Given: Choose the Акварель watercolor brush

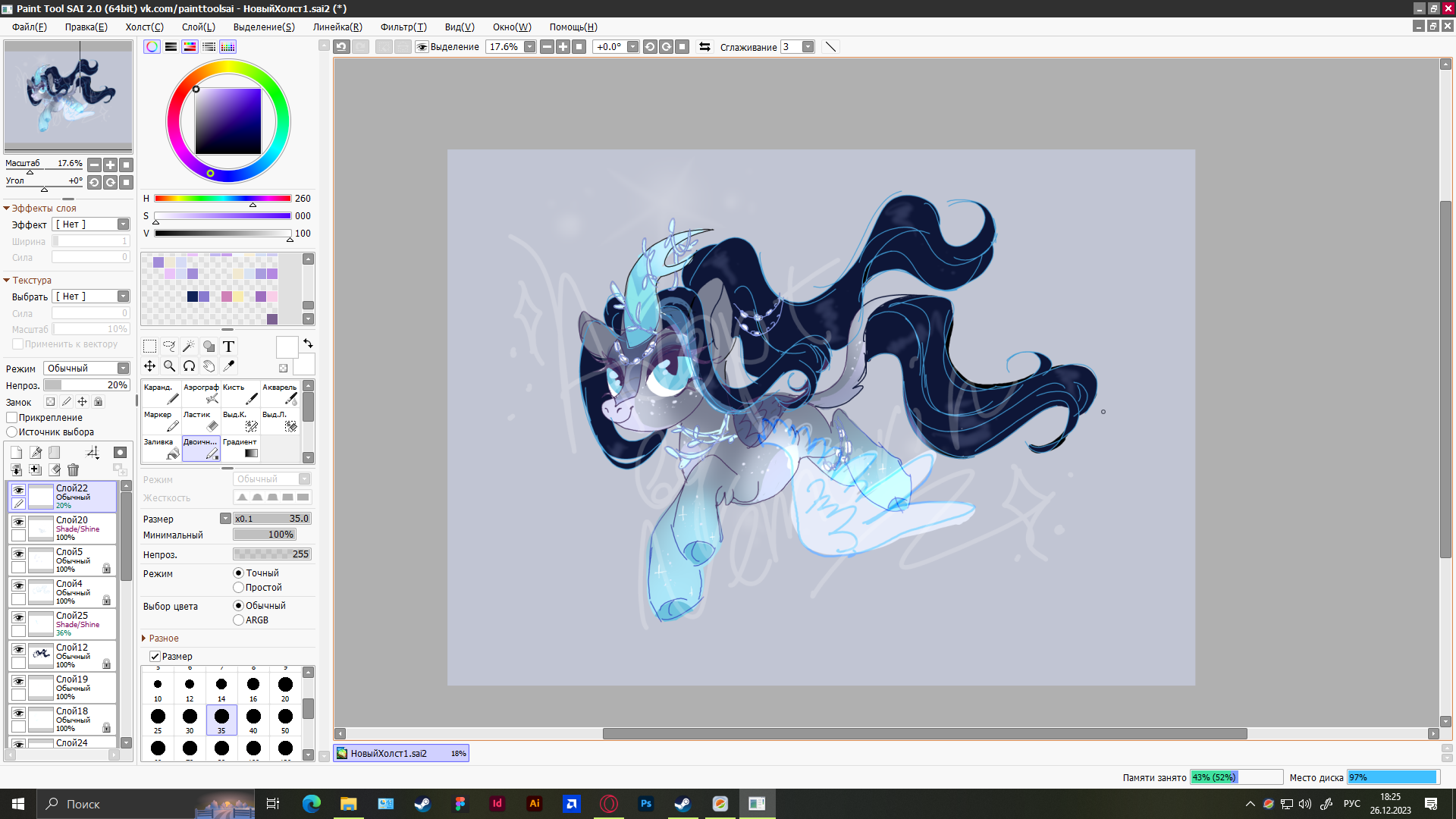Looking at the screenshot, I should pyautogui.click(x=280, y=394).
